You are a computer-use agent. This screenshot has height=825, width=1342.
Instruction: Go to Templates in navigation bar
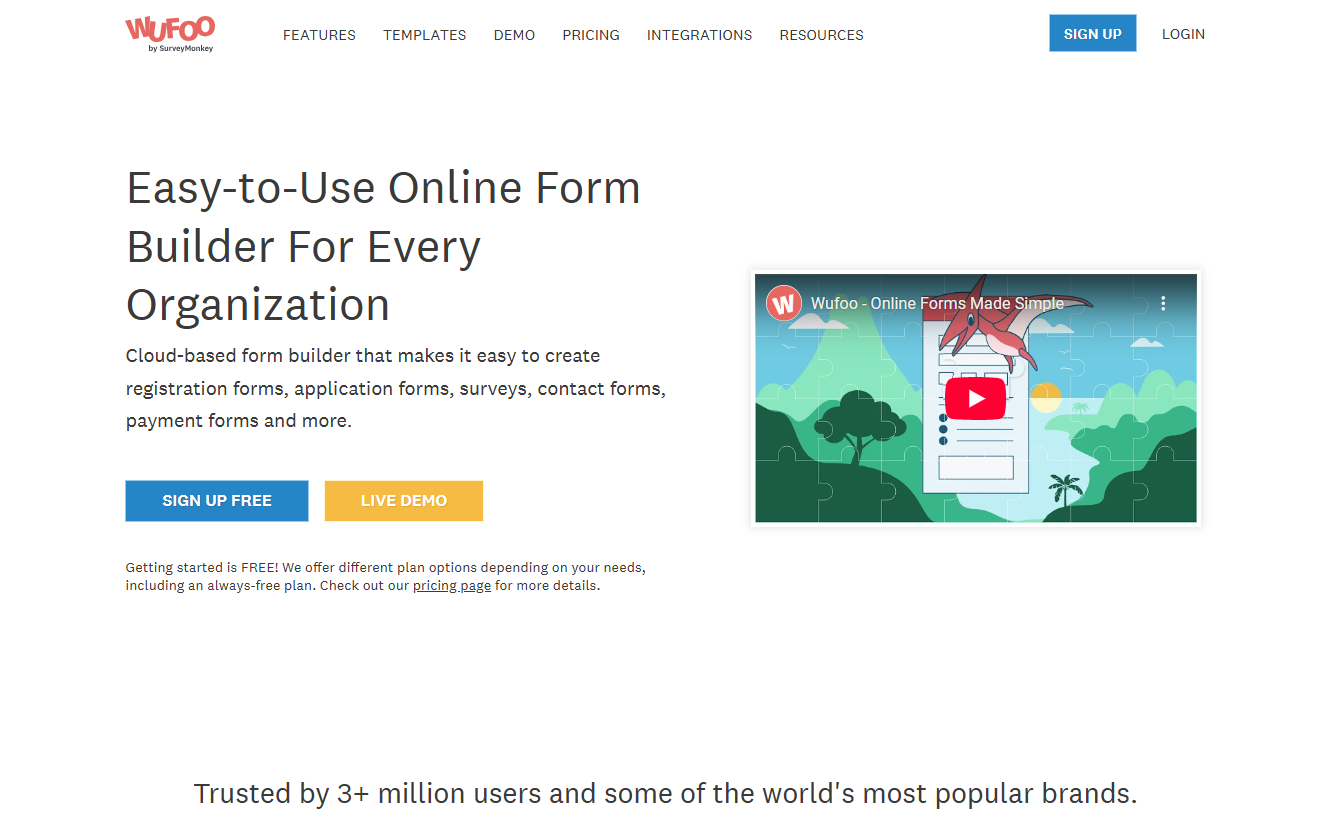coord(424,35)
